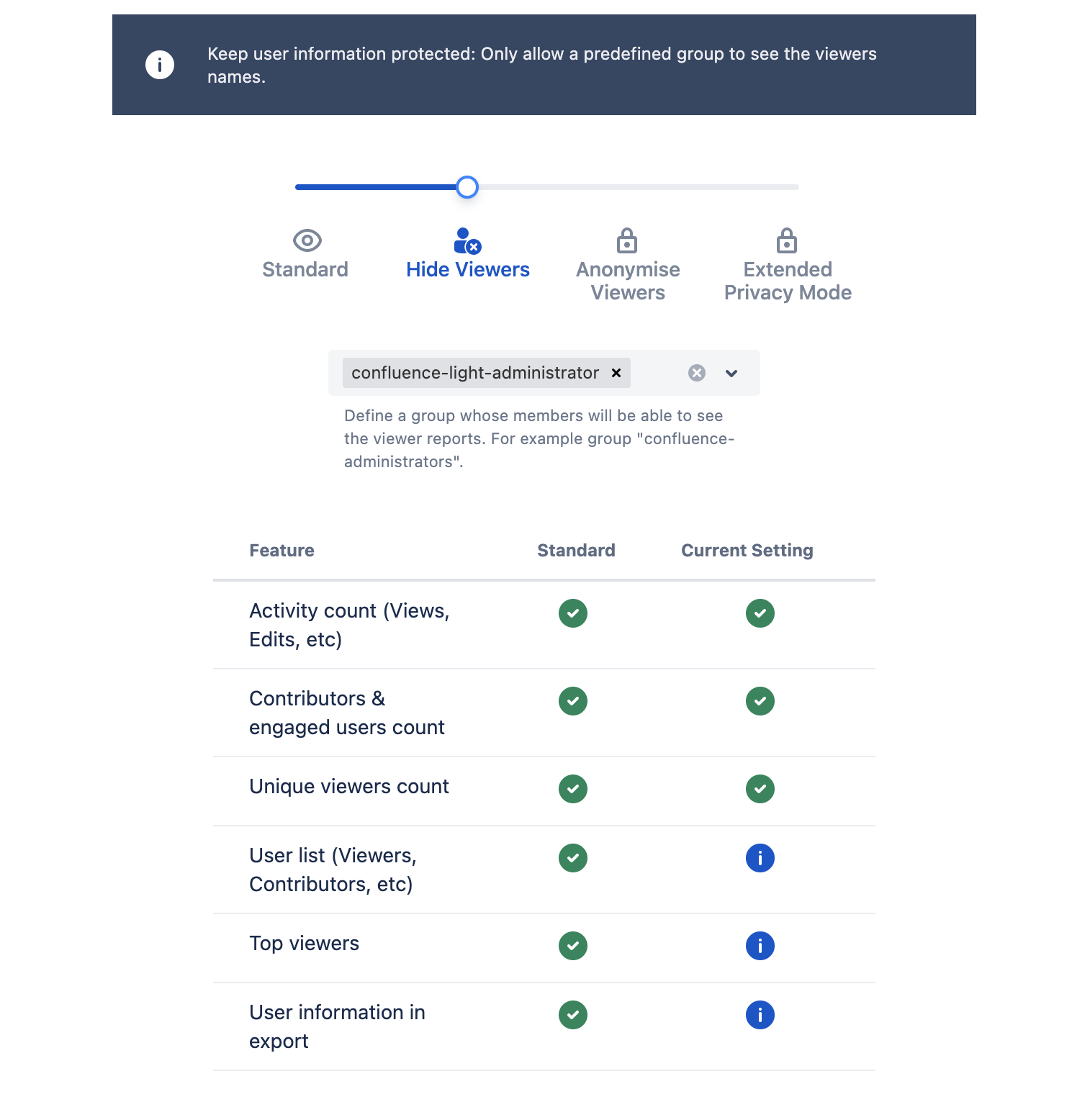Click inside the group selection input field
The height and width of the screenshot is (1120, 1090).
coord(657,373)
